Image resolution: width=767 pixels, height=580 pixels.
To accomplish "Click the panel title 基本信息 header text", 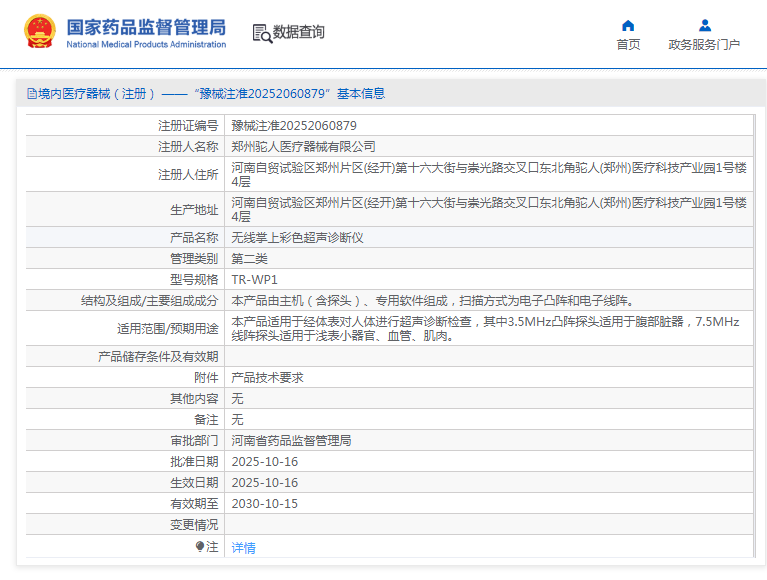I will (360, 94).
